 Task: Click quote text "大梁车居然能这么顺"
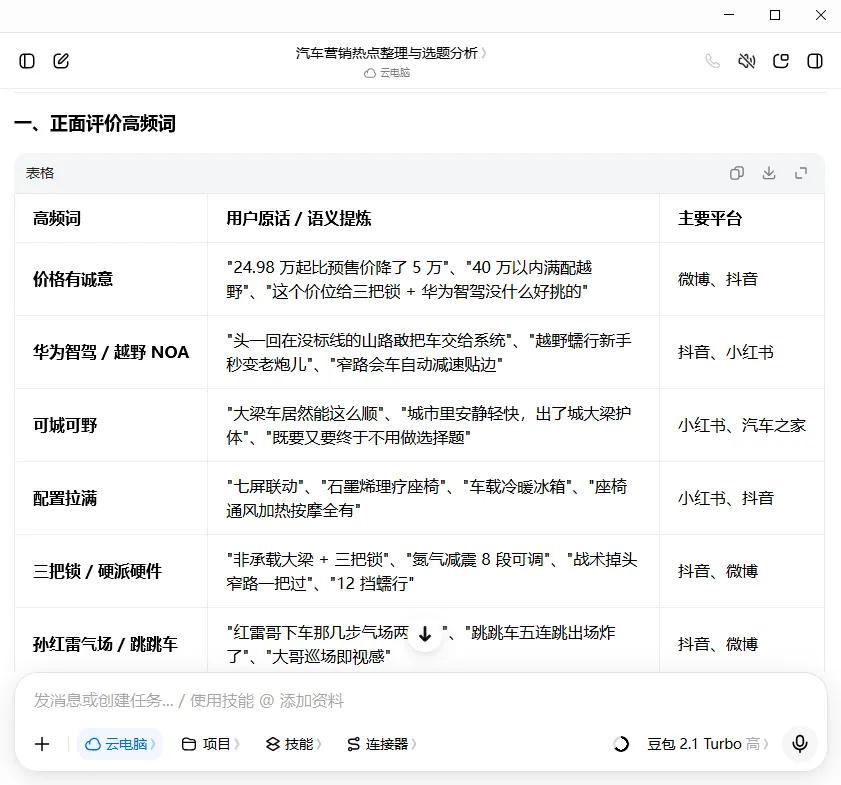click(306, 413)
